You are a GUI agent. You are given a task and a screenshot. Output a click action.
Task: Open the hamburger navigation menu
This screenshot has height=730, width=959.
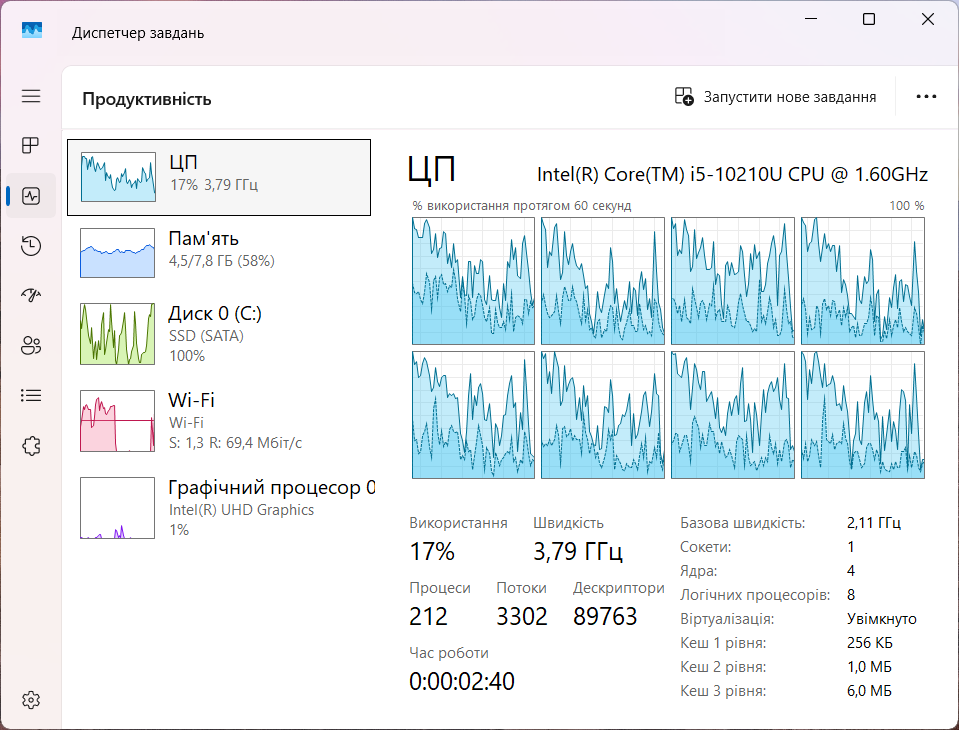31,96
